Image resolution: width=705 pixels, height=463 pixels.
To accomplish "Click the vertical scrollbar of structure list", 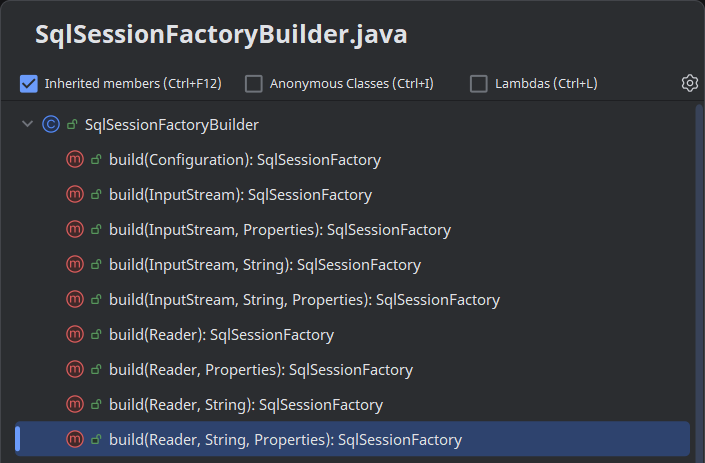I will 698,280.
